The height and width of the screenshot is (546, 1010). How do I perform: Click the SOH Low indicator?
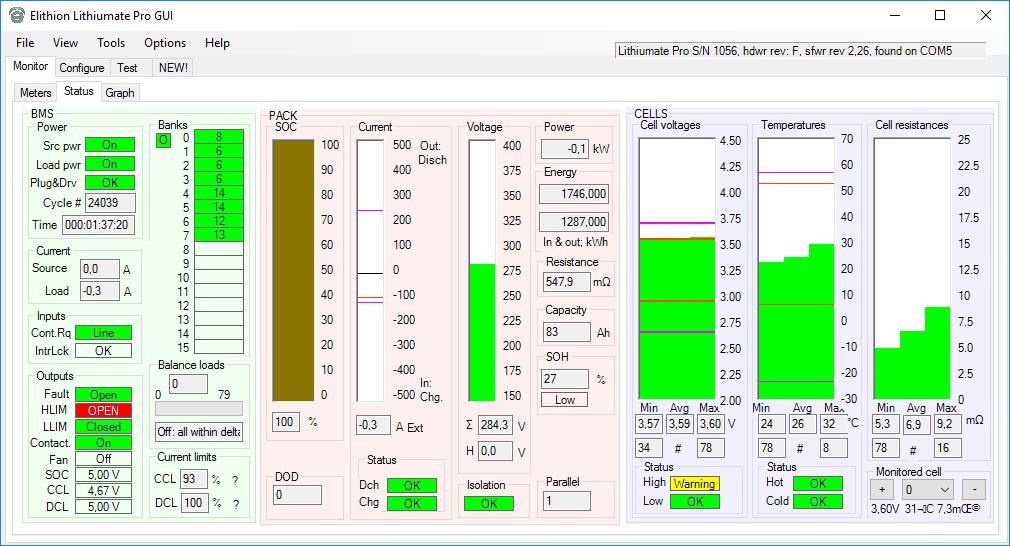564,400
